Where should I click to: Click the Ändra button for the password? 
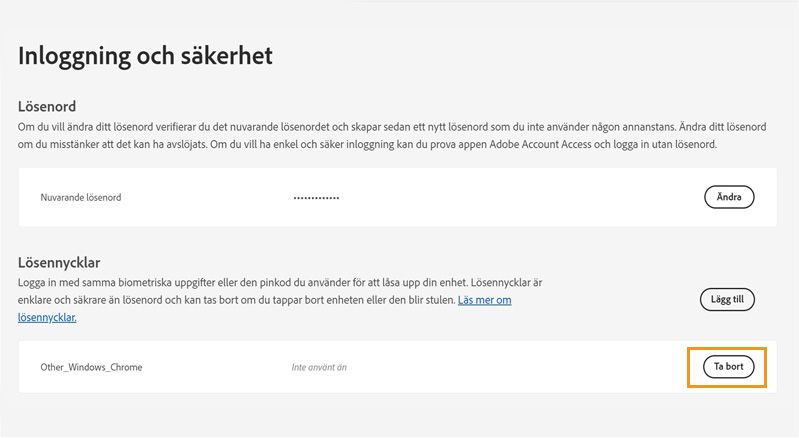click(x=728, y=197)
